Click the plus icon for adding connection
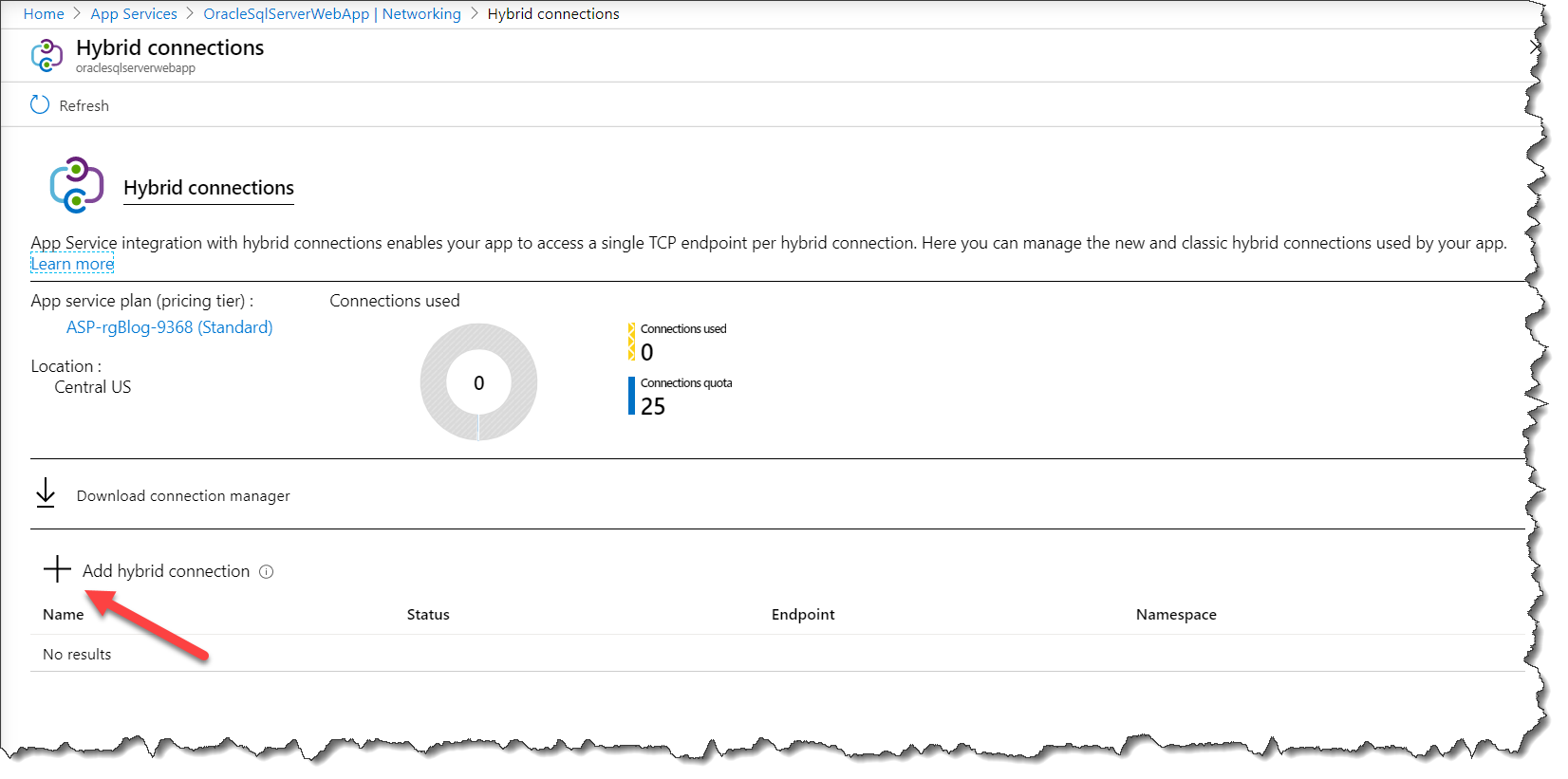 coord(57,569)
